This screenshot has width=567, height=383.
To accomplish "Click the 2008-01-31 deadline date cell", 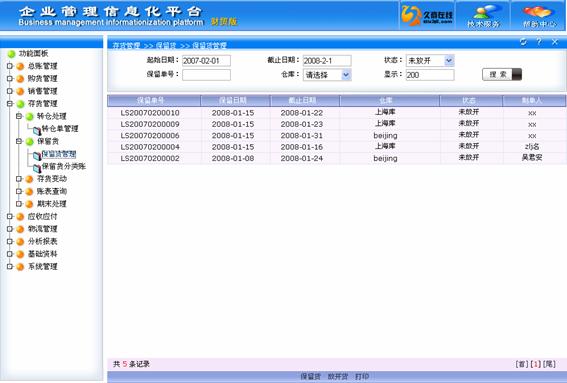I will [x=302, y=136].
